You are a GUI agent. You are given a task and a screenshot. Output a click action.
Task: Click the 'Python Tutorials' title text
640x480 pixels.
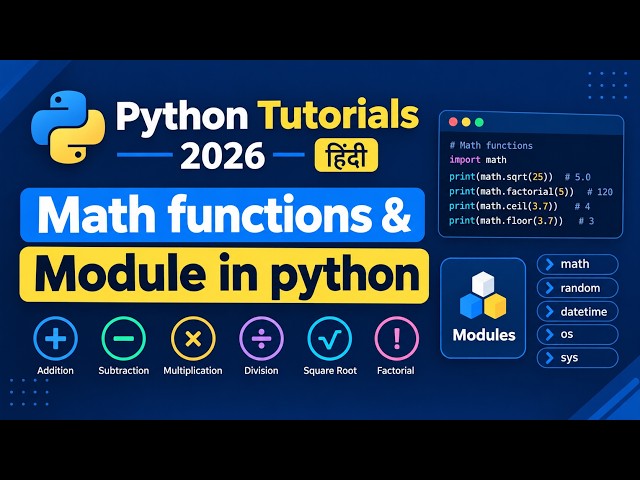[268, 116]
